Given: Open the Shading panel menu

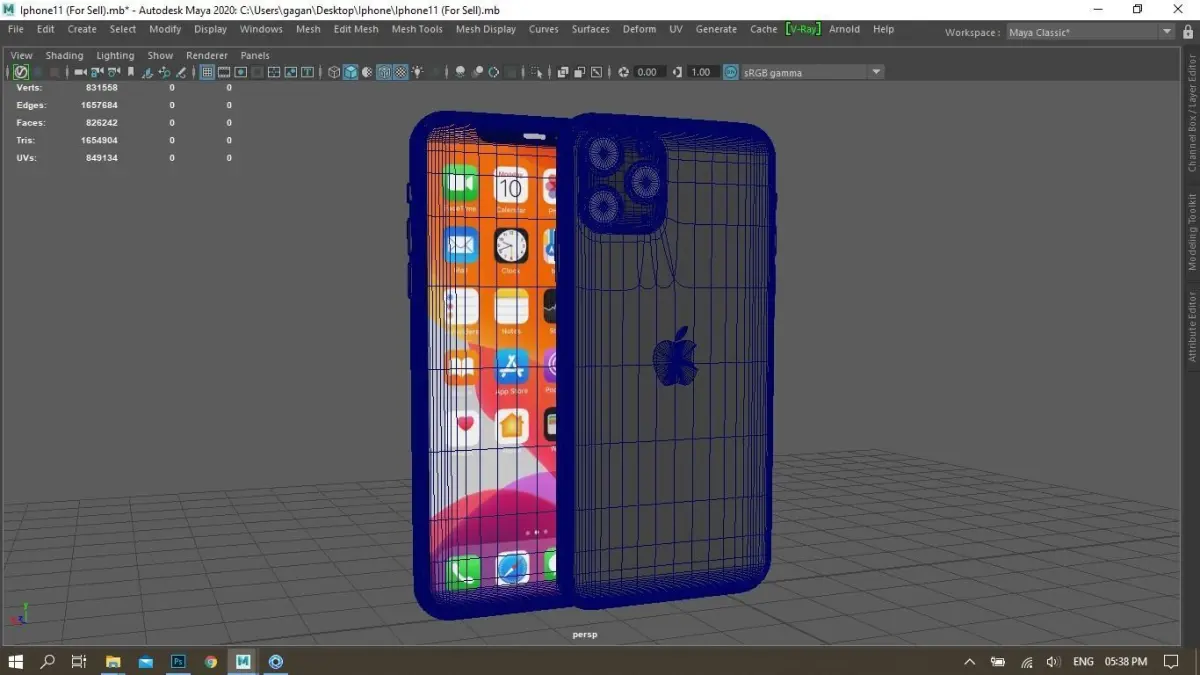Looking at the screenshot, I should pyautogui.click(x=64, y=56).
